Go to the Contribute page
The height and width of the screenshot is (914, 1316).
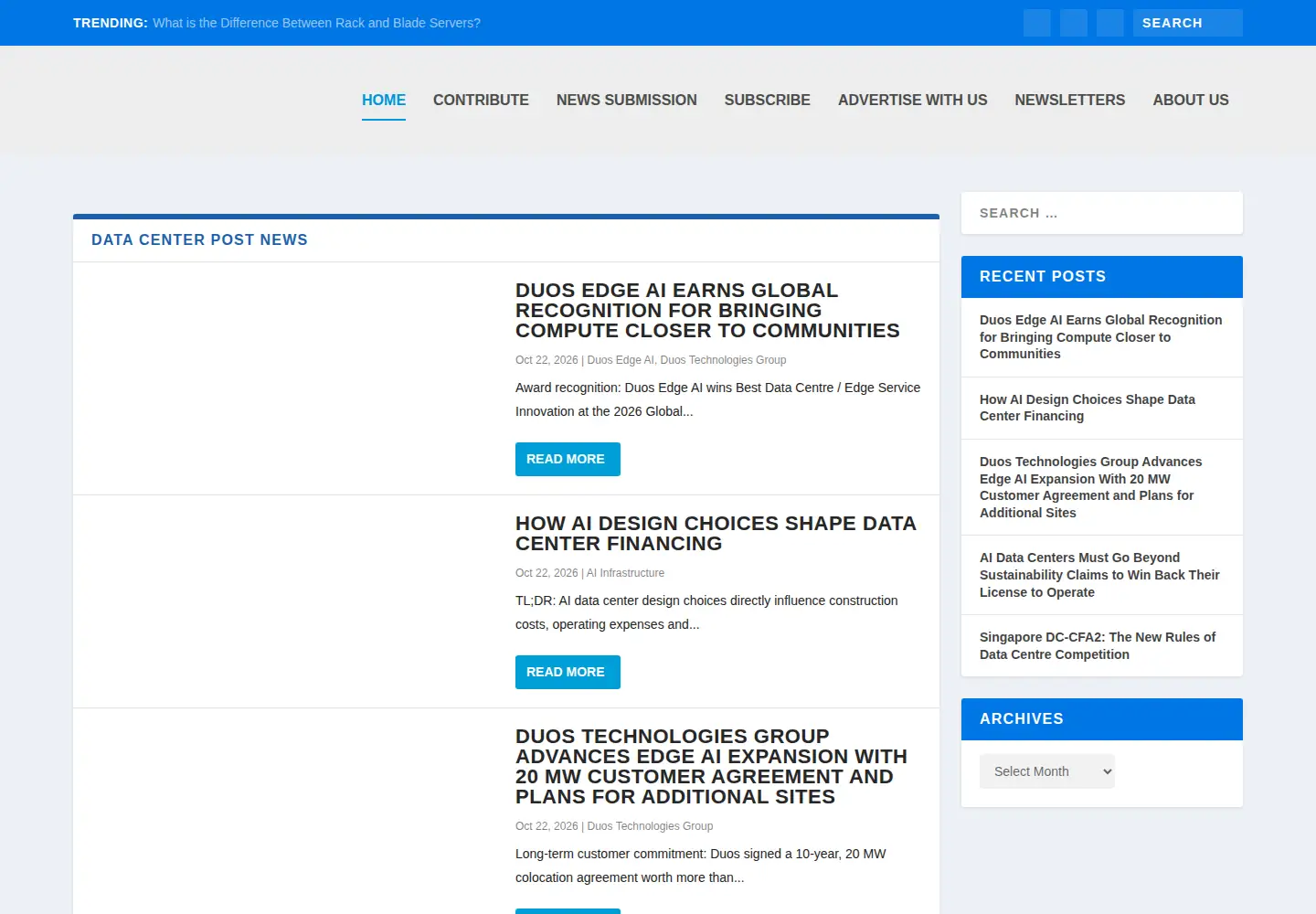tap(481, 100)
